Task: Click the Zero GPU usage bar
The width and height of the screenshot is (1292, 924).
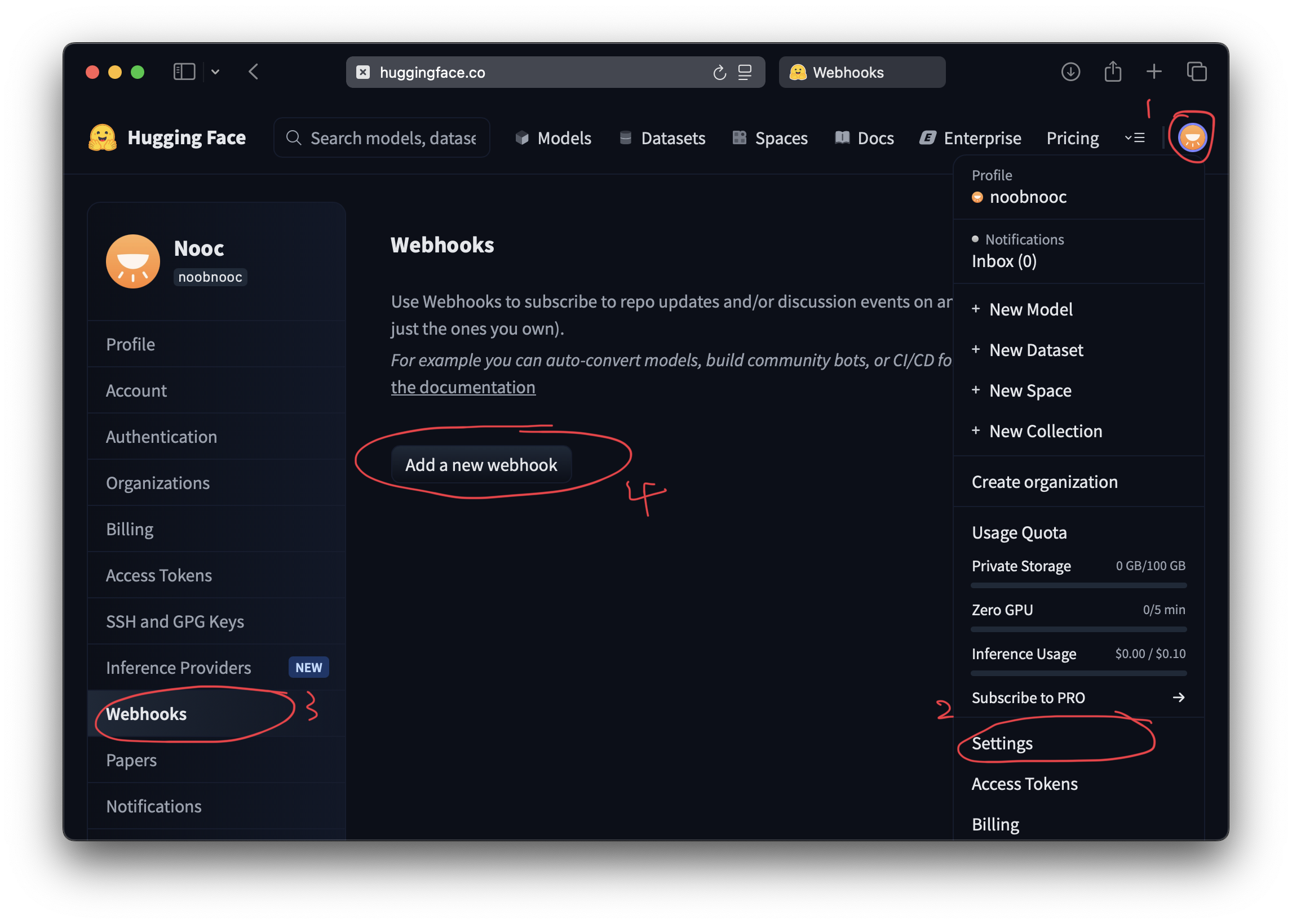Action: click(x=1078, y=629)
